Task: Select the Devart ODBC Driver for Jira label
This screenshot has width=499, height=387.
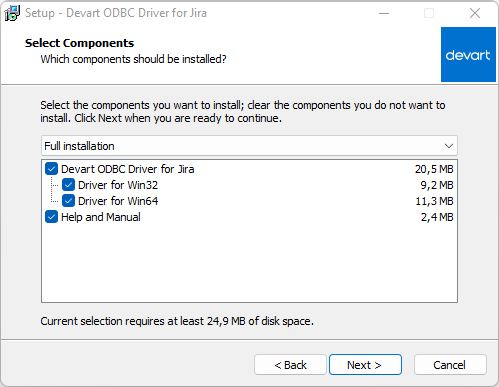Action: [128, 169]
